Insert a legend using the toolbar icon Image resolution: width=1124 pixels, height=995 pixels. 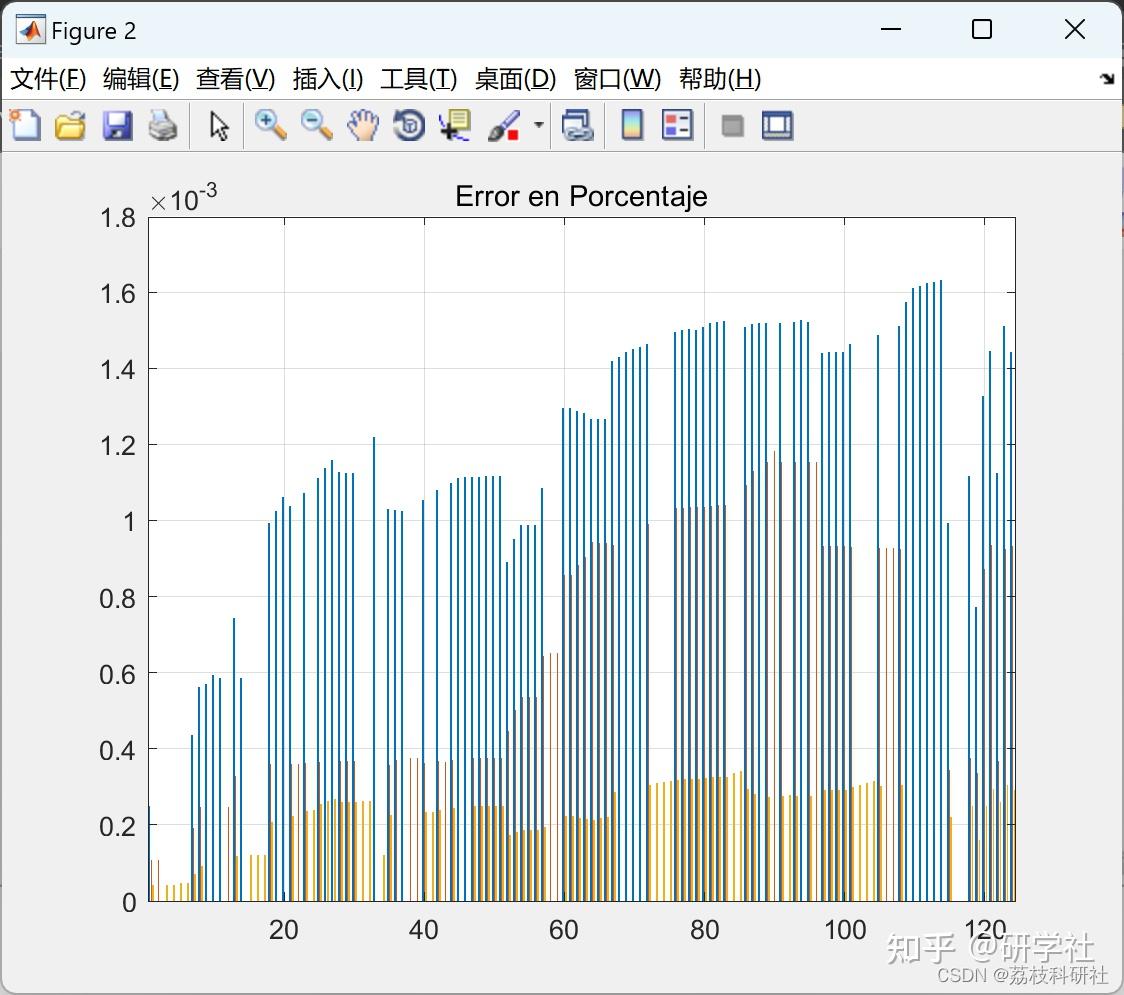tap(678, 125)
